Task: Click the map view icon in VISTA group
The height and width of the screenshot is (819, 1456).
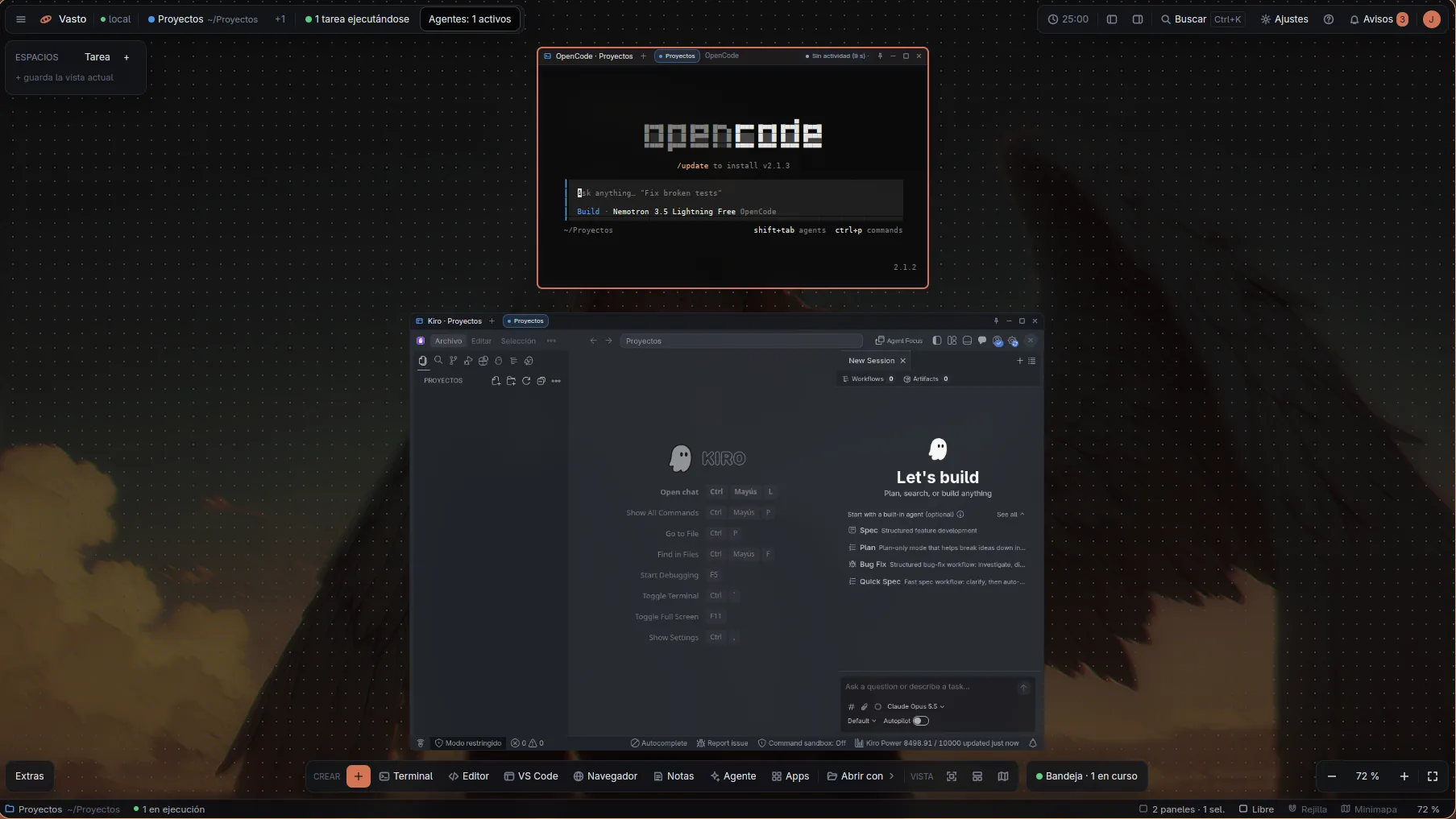Action: pos(1003,776)
